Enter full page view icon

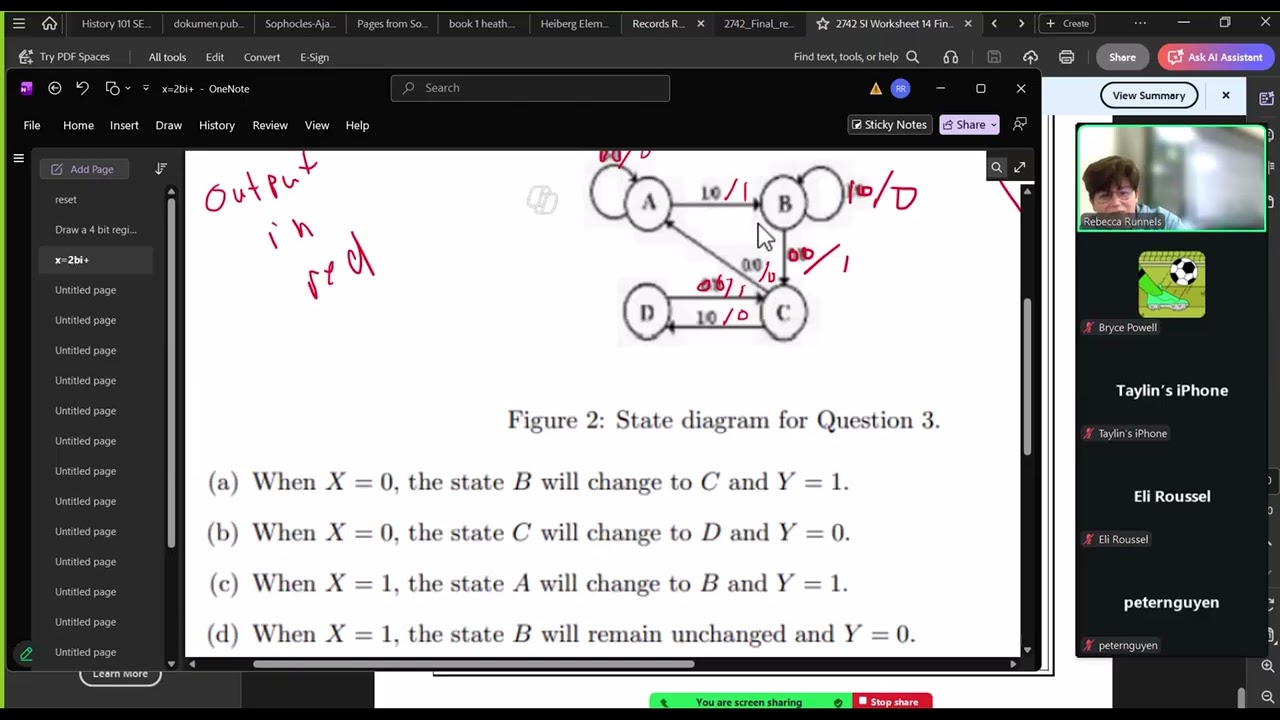pos(1019,167)
